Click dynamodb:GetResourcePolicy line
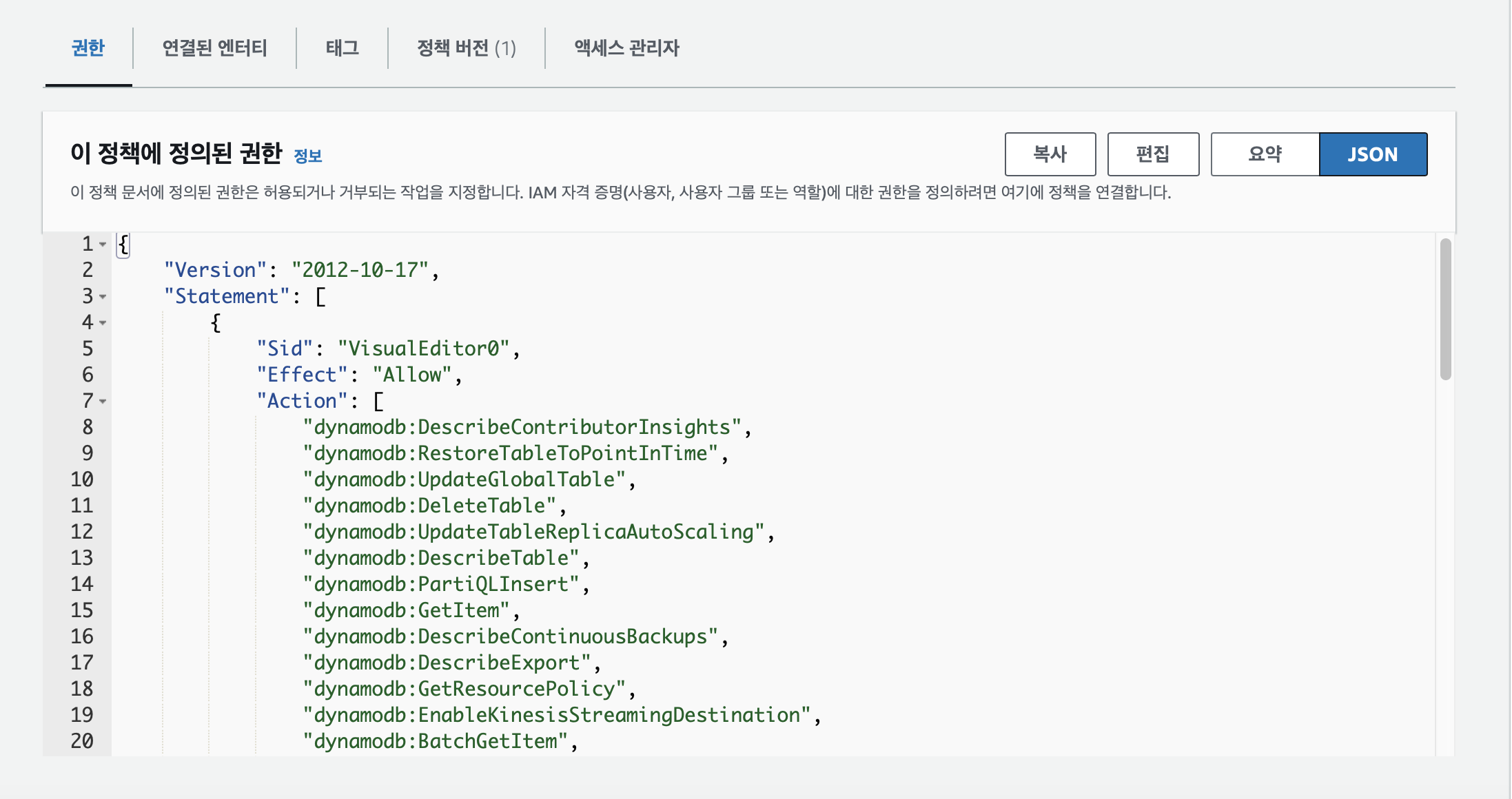 [x=469, y=689]
